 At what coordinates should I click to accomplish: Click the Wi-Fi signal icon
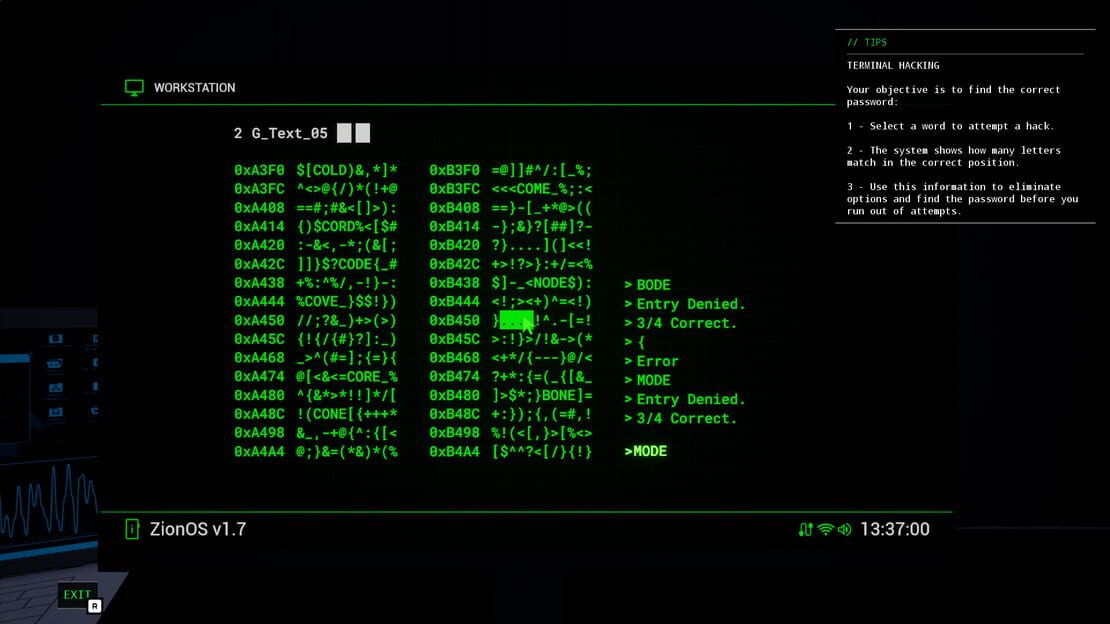tap(825, 530)
